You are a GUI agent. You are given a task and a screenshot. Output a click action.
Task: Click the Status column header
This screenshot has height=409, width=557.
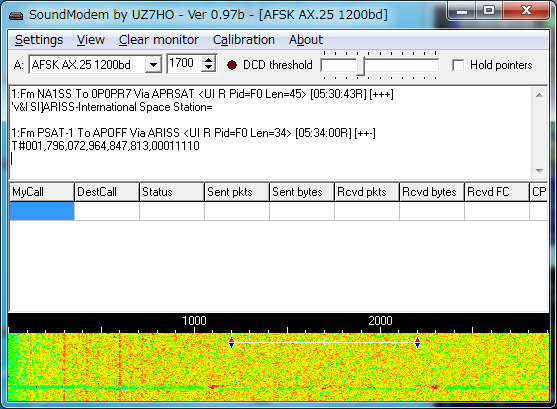(x=172, y=192)
